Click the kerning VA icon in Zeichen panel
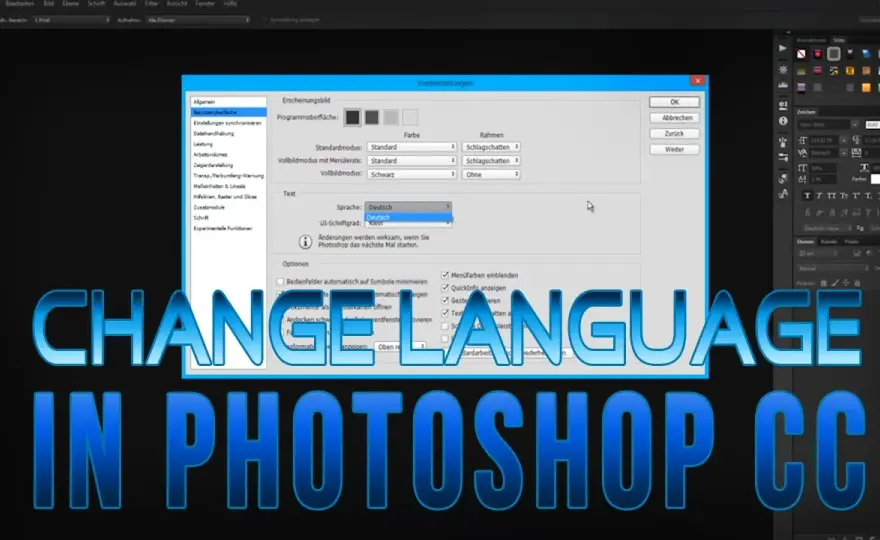Image resolution: width=880 pixels, height=540 pixels. (803, 153)
